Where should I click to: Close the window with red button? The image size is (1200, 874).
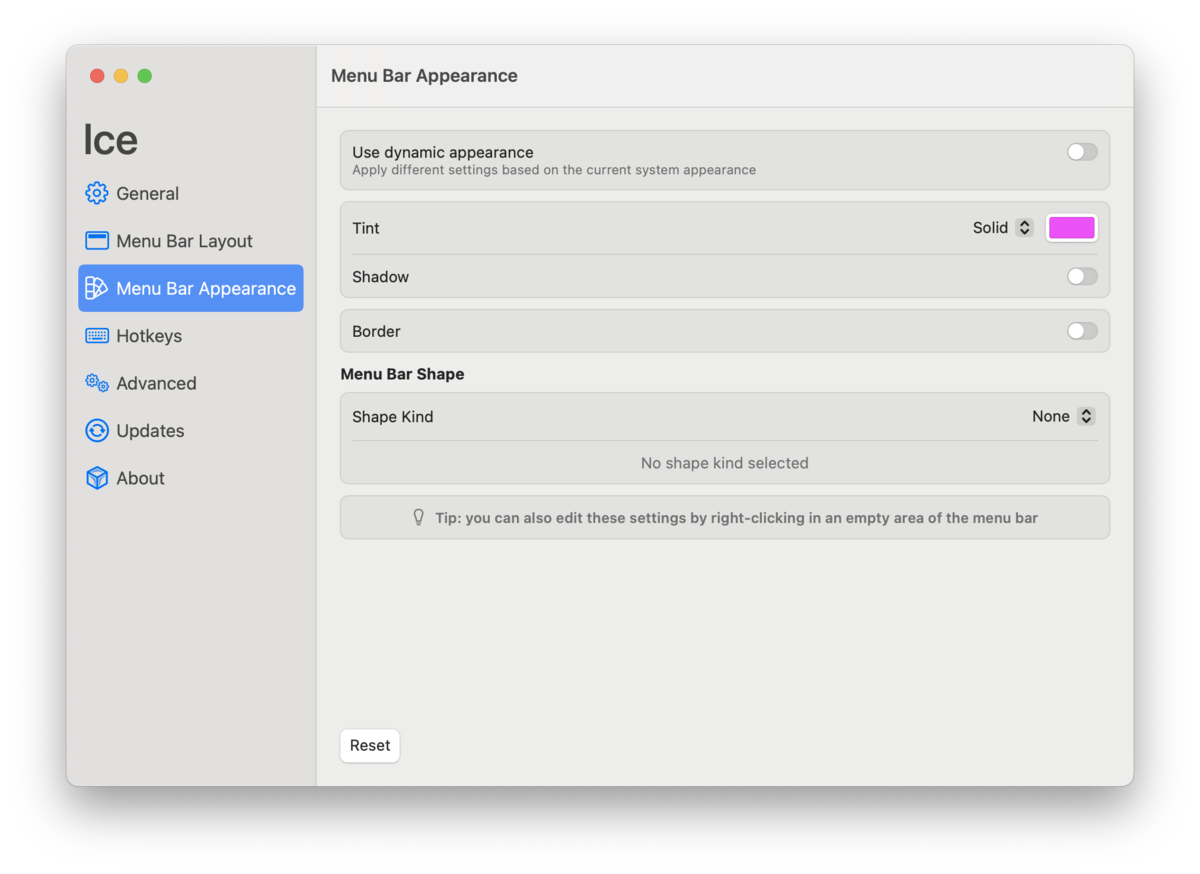pyautogui.click(x=97, y=76)
